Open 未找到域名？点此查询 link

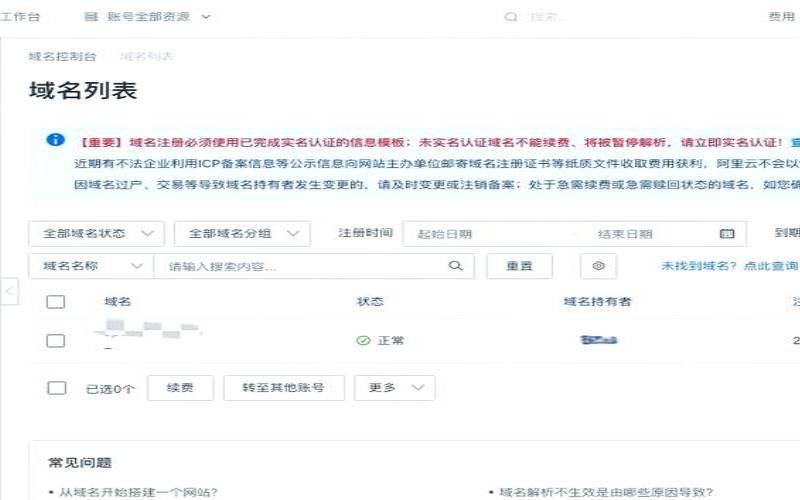(730, 266)
